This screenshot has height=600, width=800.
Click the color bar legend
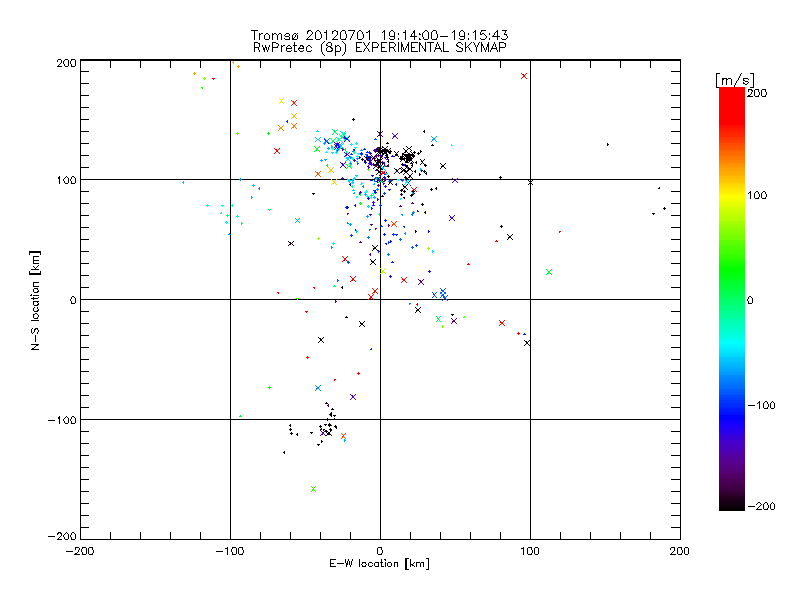coord(732,299)
